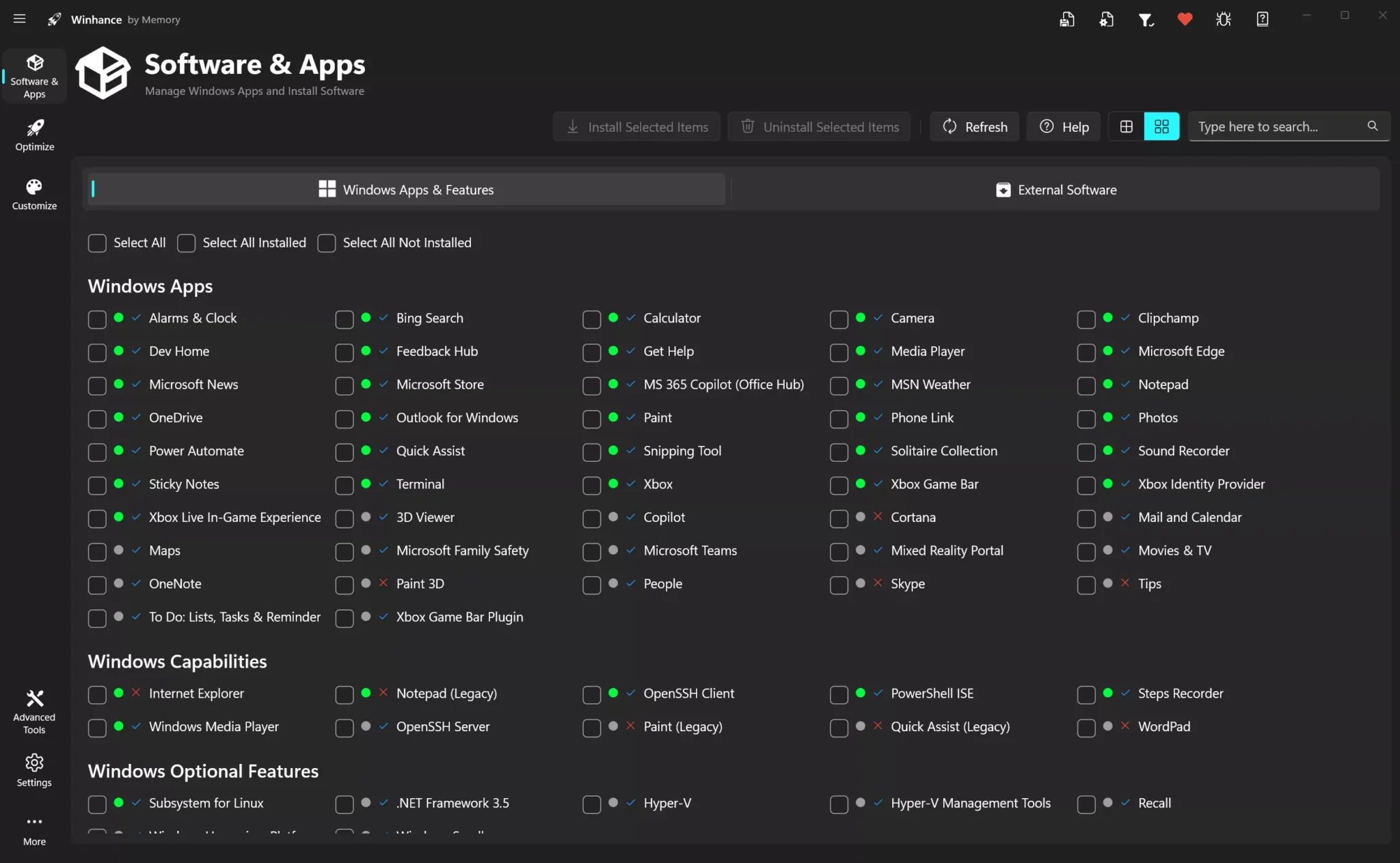Click the Outlook for Windows label
This screenshot has width=1400, height=863.
[x=457, y=417]
